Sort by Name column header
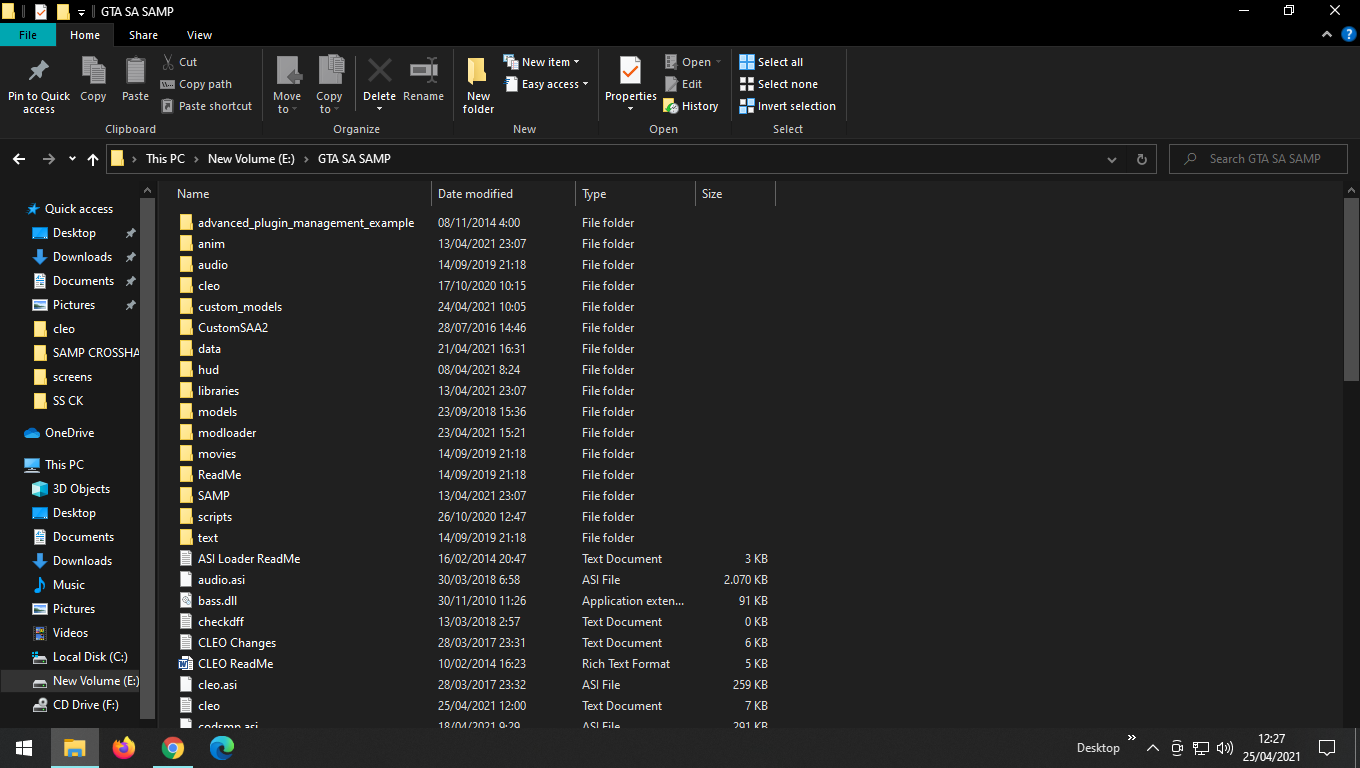This screenshot has width=1360, height=768. coord(303,194)
